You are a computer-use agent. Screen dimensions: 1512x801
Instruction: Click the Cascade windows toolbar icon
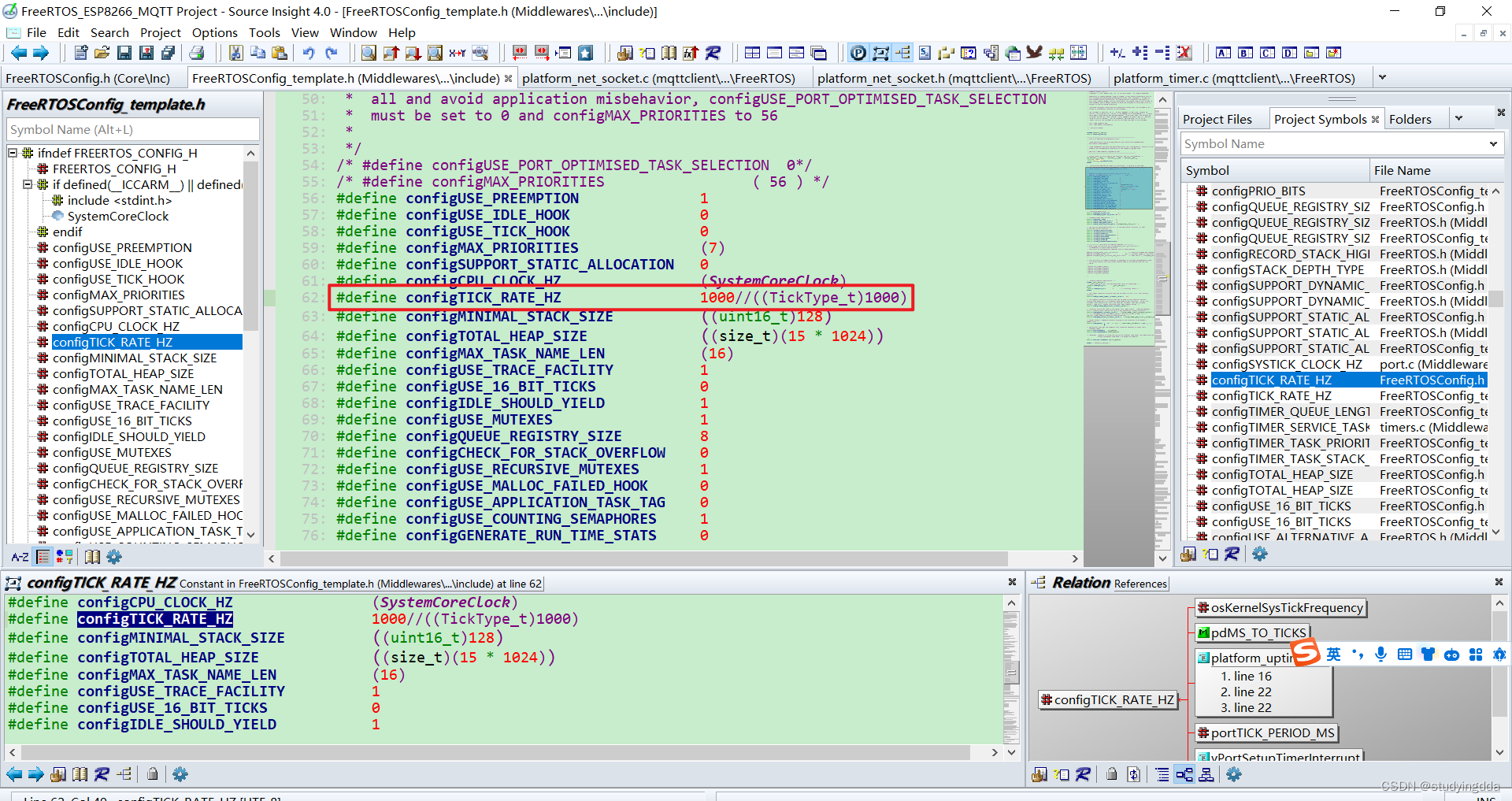(819, 53)
